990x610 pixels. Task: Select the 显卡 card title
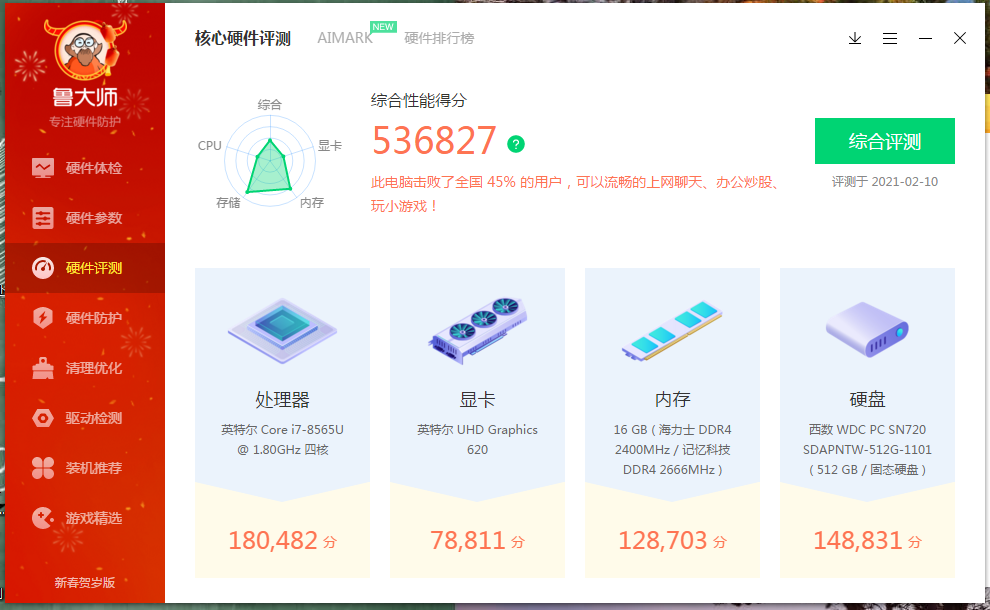(477, 400)
